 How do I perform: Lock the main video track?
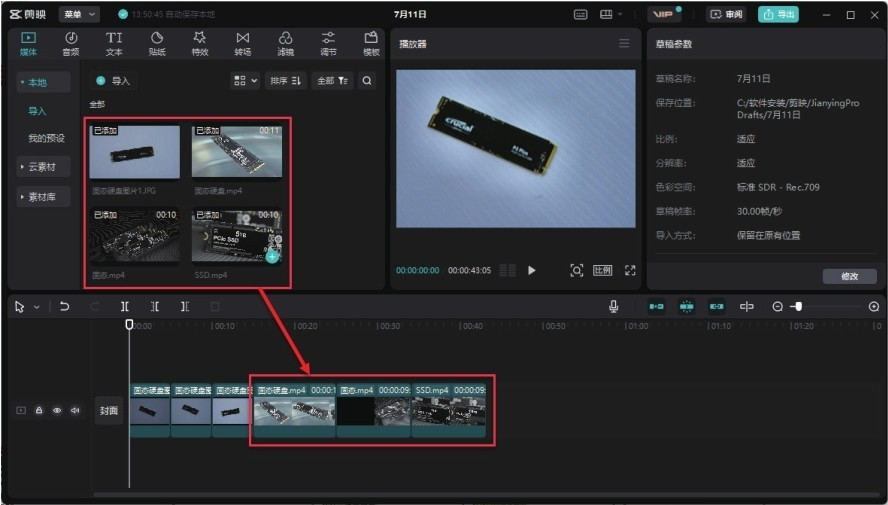39,410
